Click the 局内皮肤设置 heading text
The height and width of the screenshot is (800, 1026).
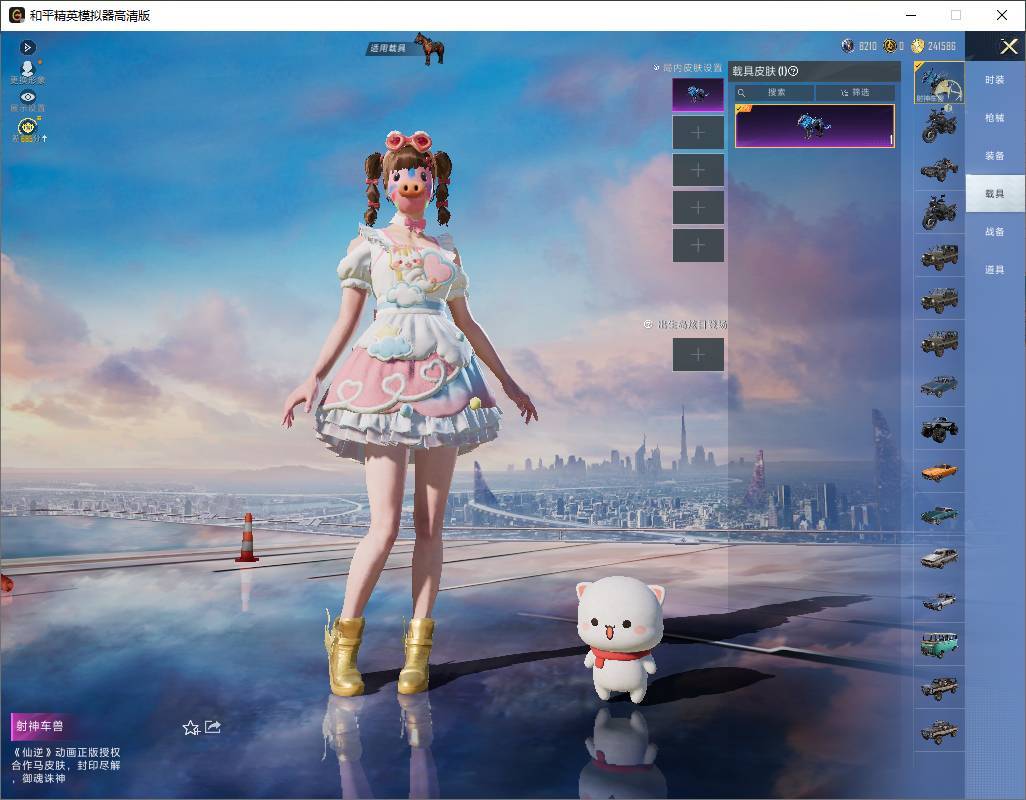click(692, 67)
